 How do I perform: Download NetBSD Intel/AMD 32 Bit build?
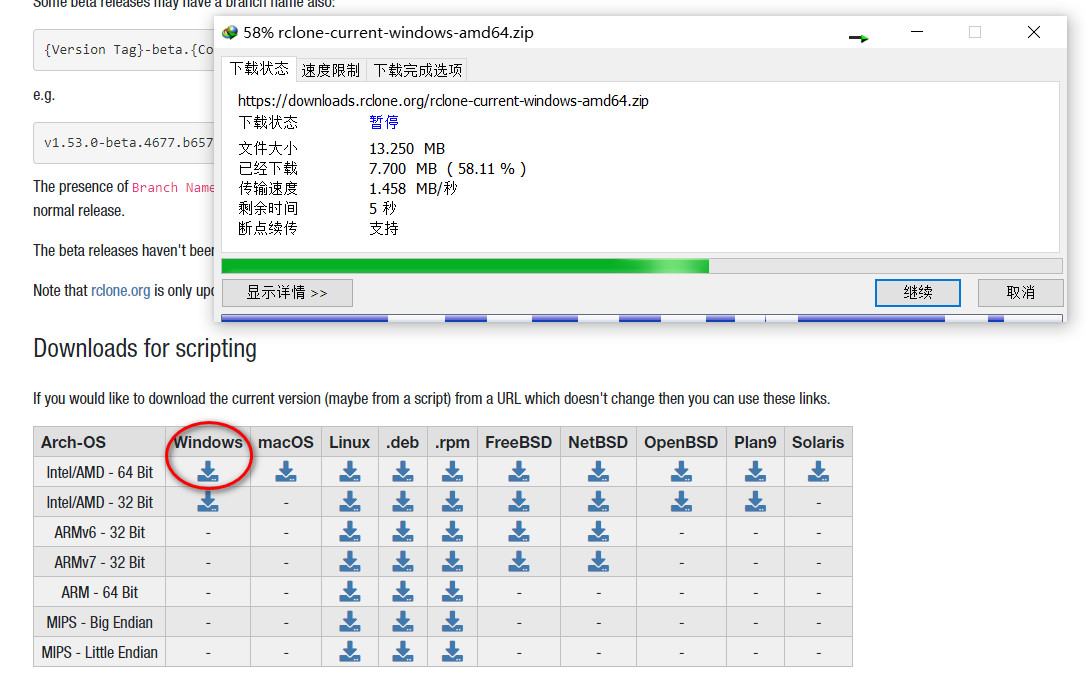point(598,502)
